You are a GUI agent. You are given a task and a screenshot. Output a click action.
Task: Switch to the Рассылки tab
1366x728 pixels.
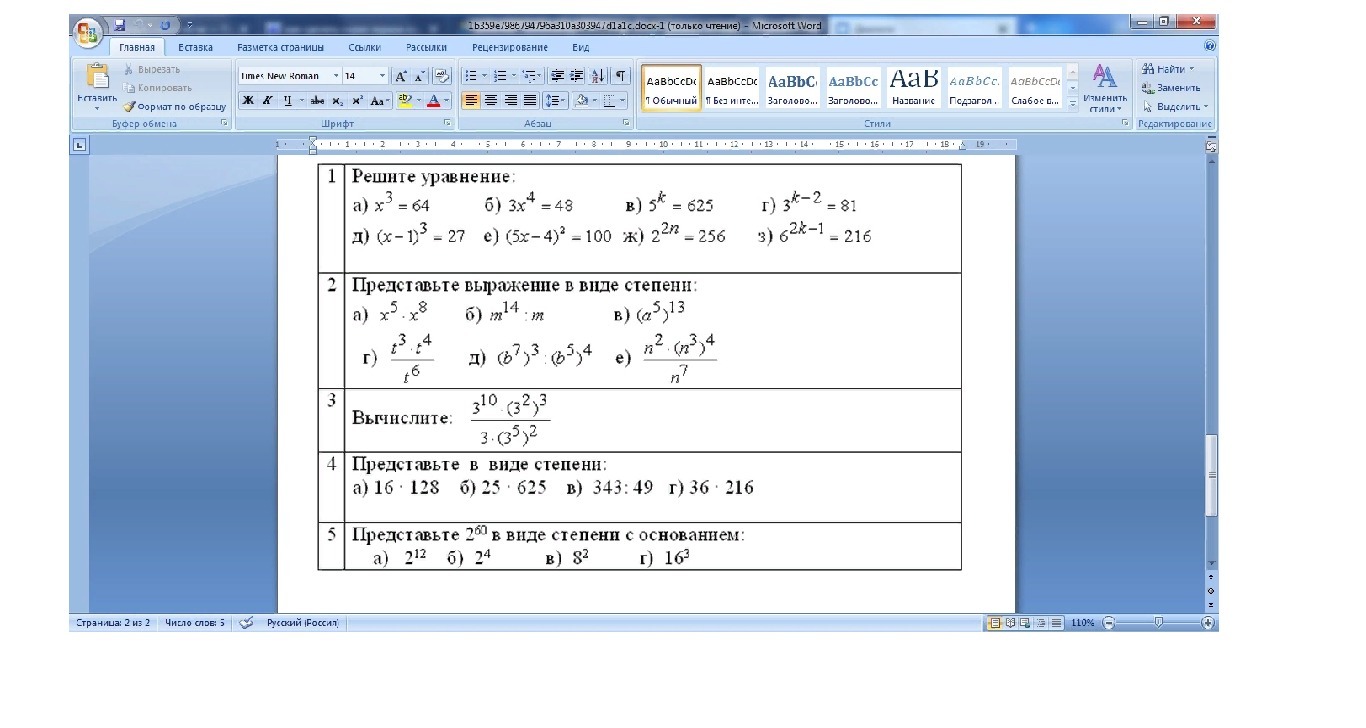pos(427,47)
